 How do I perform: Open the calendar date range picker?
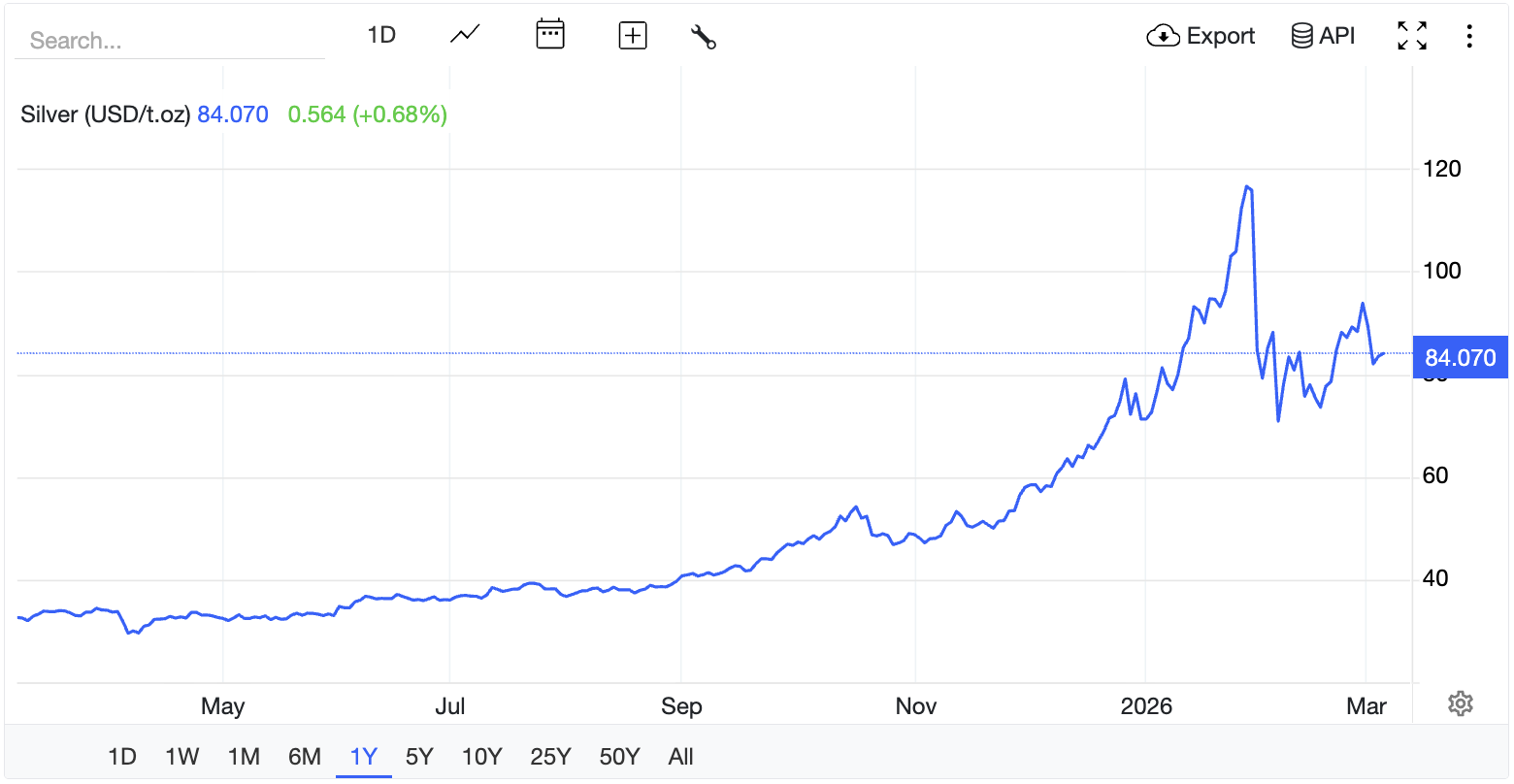550,35
